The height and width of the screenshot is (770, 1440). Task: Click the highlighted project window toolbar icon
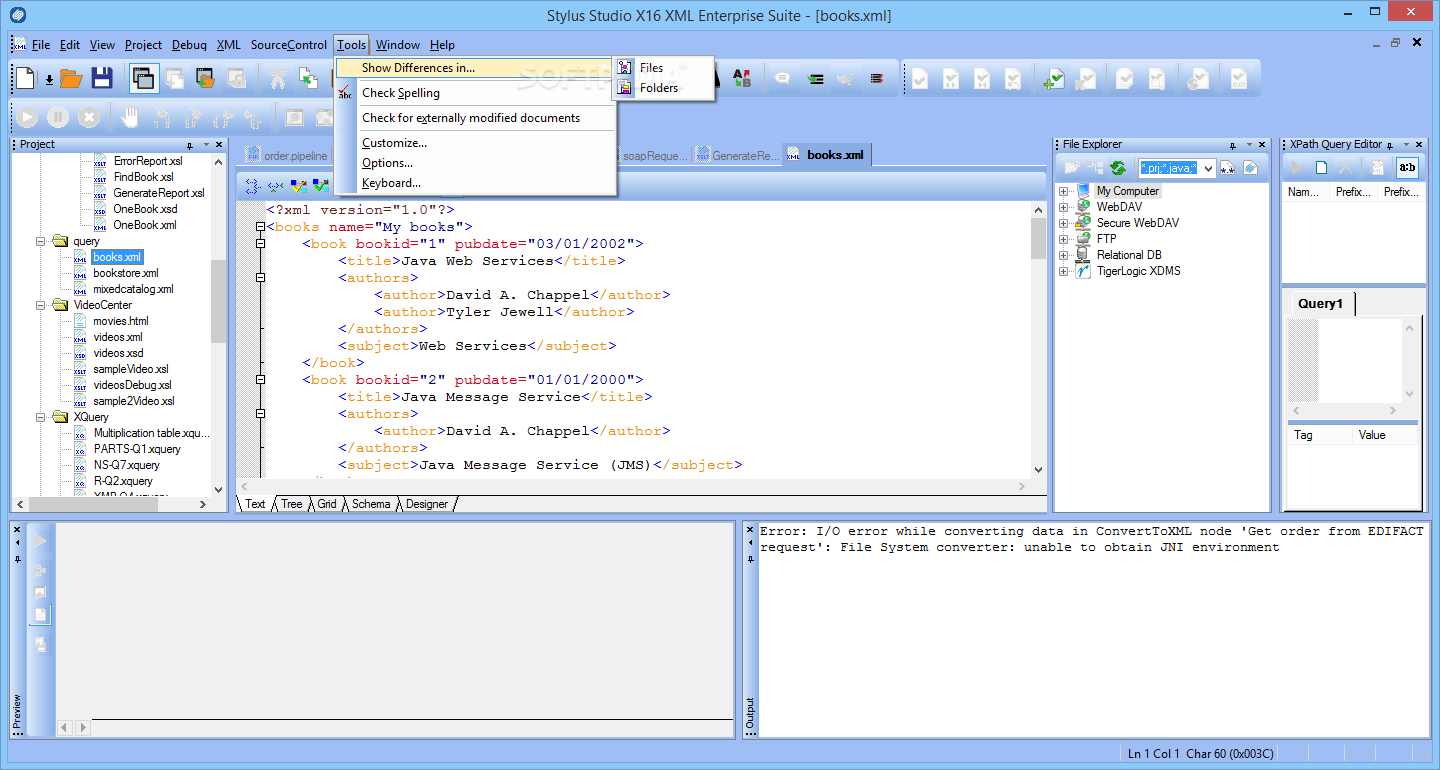143,78
